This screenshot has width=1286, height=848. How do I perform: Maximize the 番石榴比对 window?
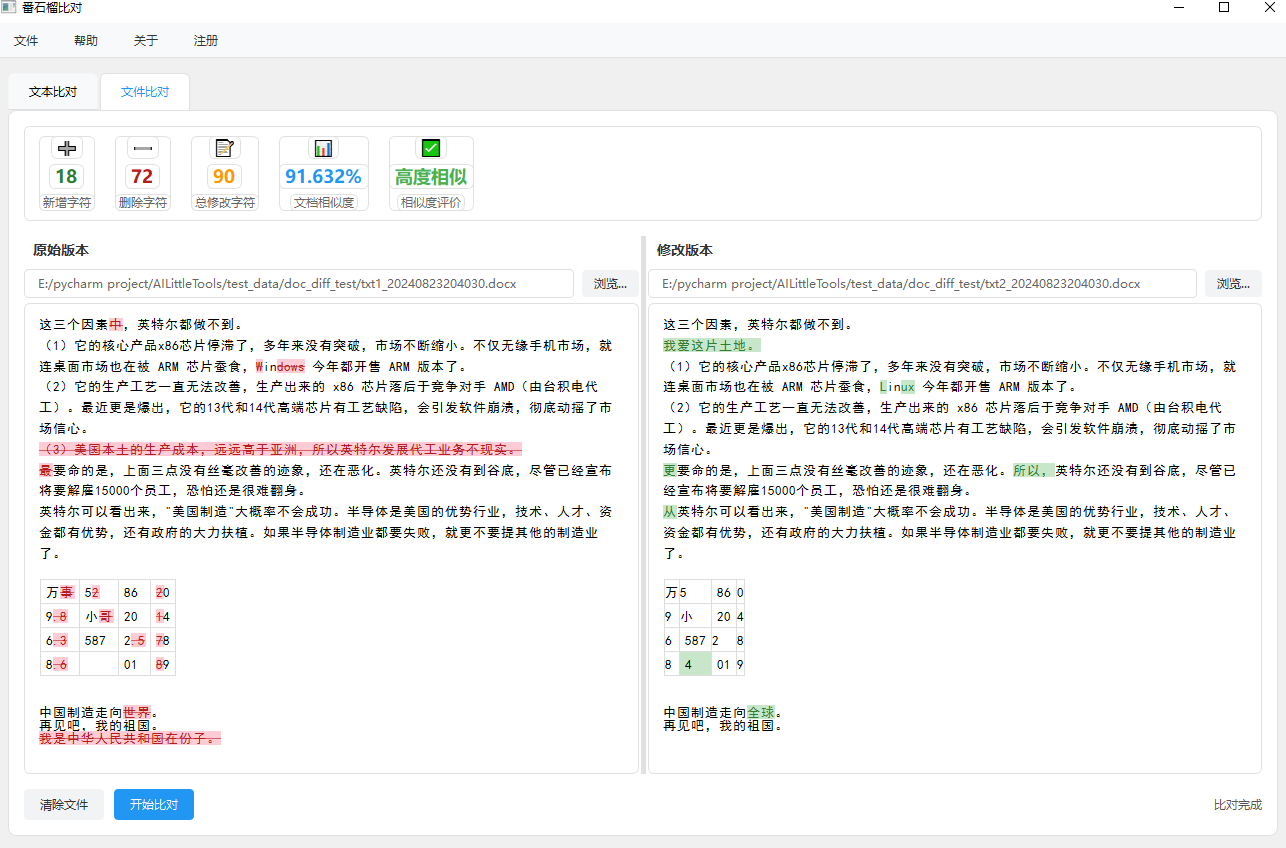pyautogui.click(x=1223, y=8)
